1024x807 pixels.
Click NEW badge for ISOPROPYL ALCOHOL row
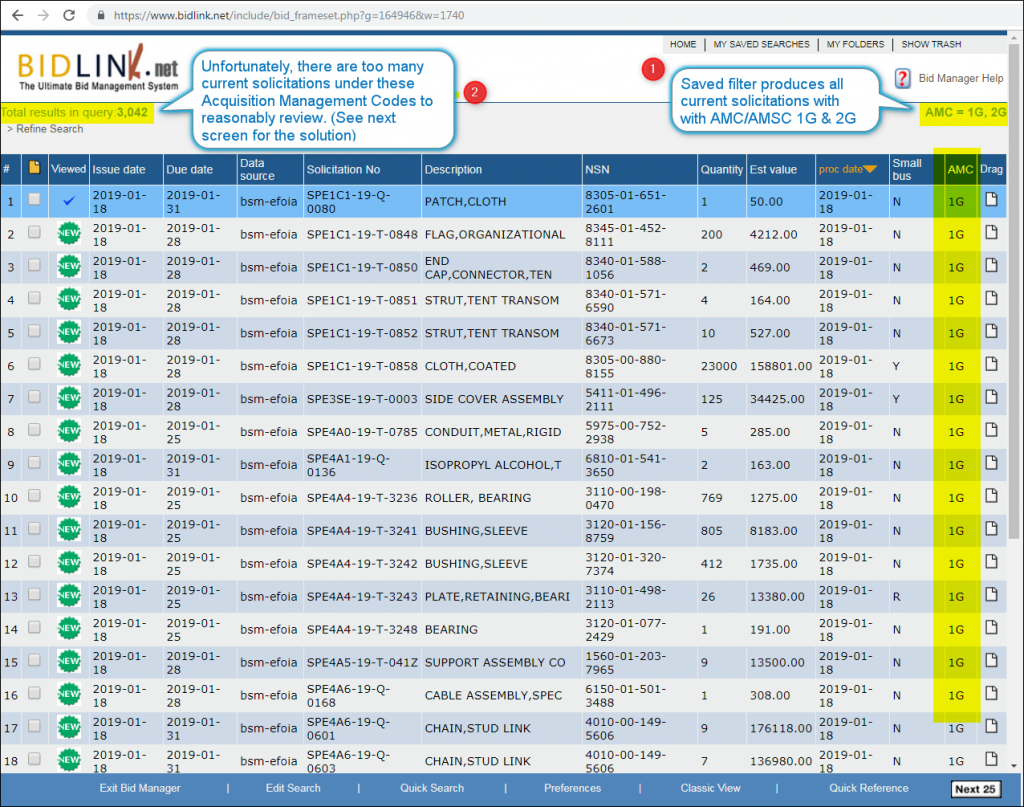[69, 464]
